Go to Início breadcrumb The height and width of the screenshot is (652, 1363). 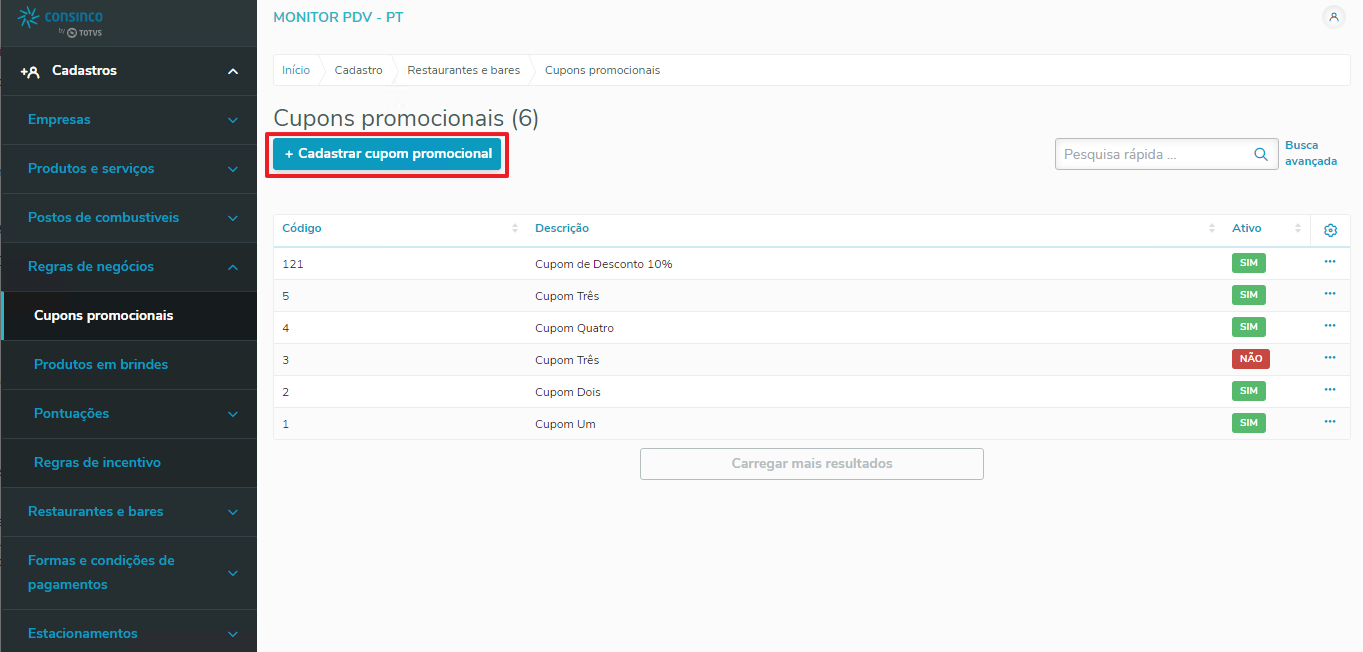(x=296, y=70)
